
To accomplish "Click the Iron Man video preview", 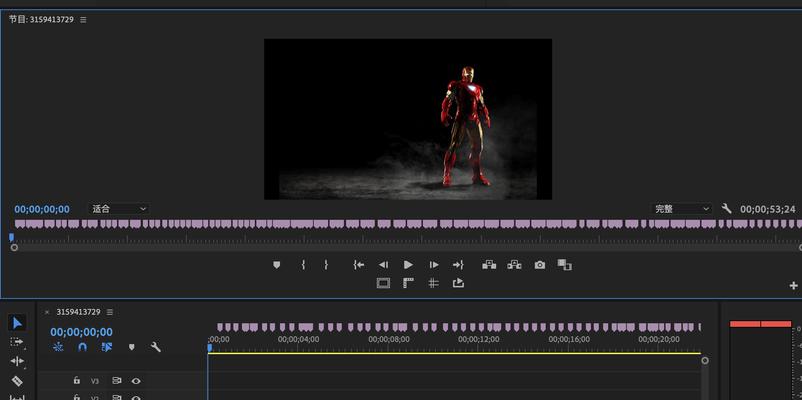I will tap(408, 119).
